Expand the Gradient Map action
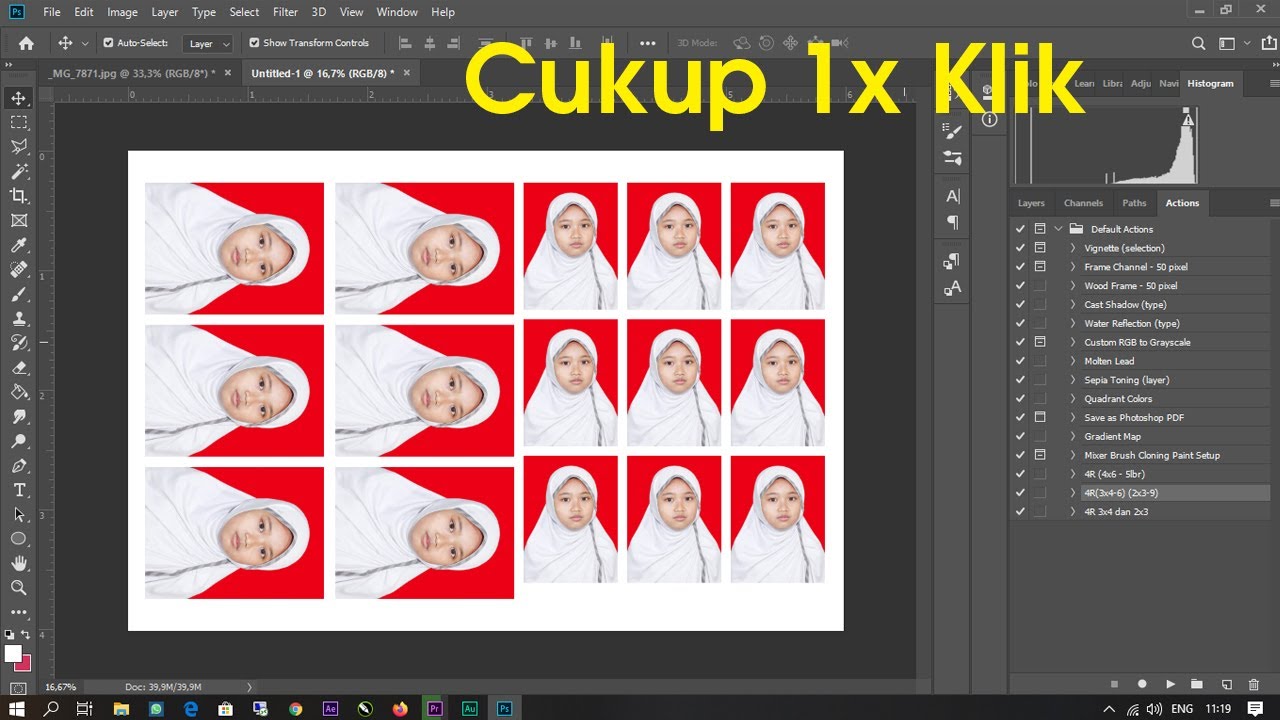The height and width of the screenshot is (720, 1280). coord(1073,436)
